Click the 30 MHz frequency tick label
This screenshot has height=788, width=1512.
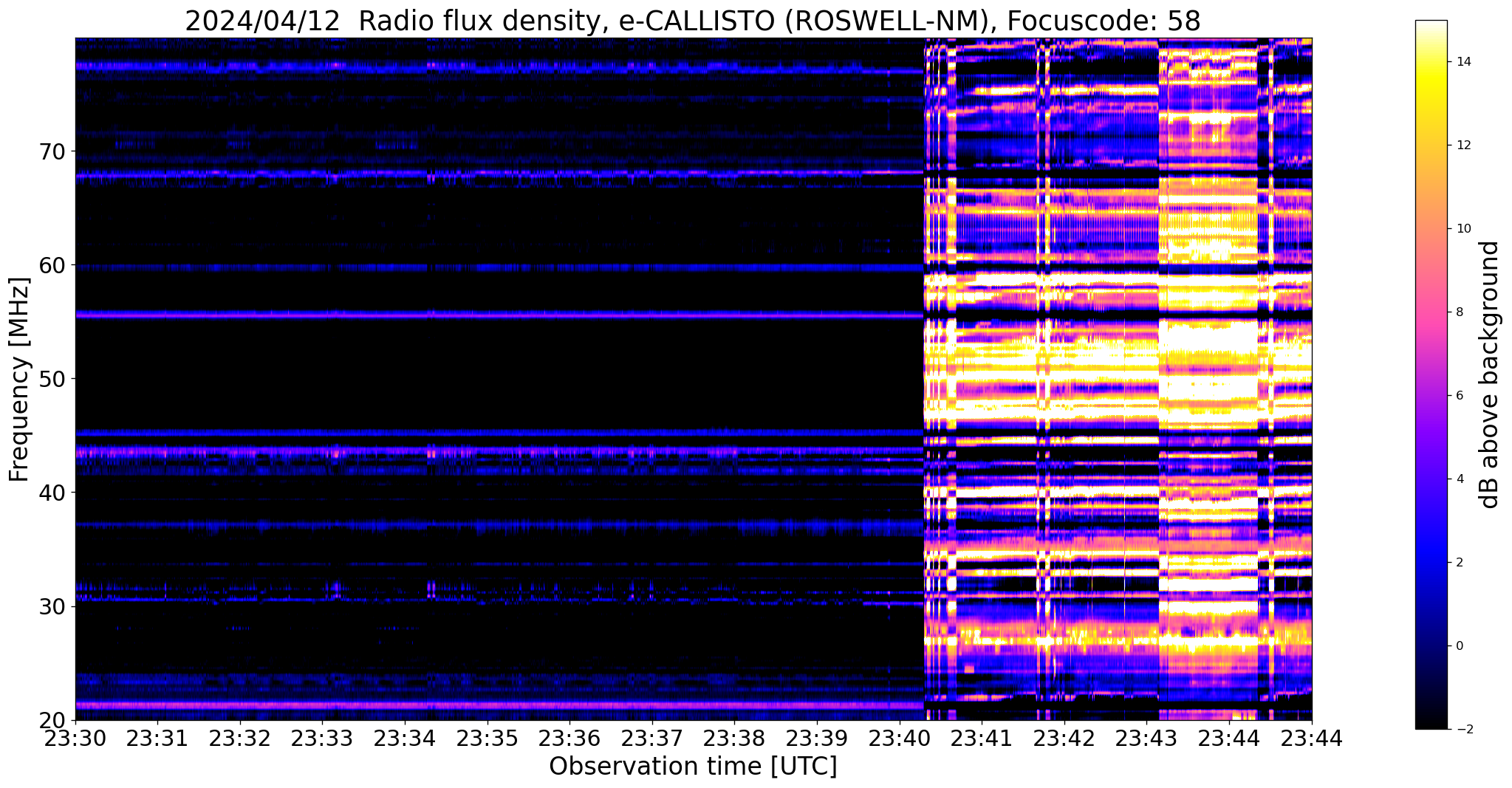pos(52,606)
